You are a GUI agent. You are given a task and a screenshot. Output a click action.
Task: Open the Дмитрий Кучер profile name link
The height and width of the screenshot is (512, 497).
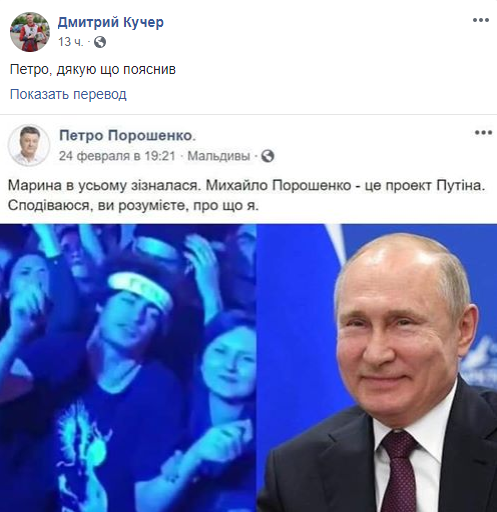111,22
